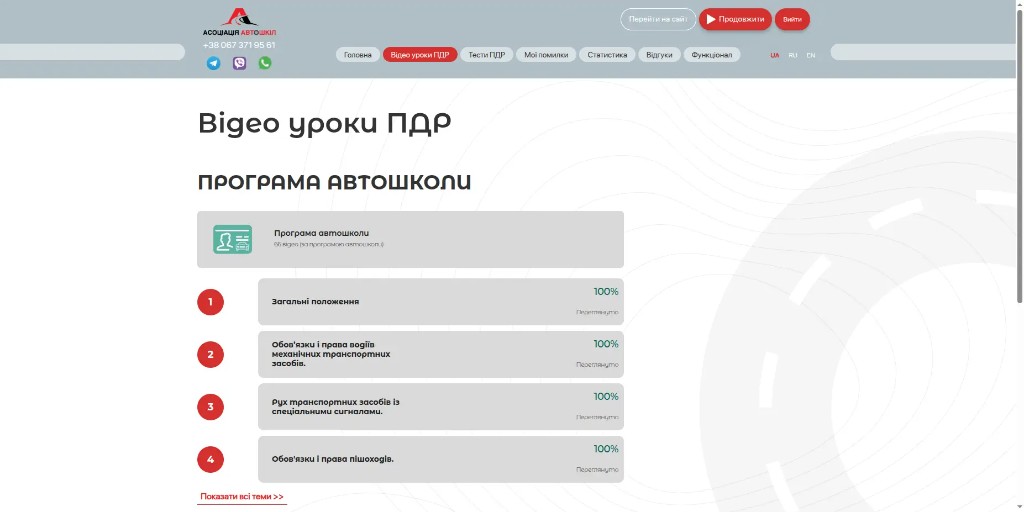Open the Програма автошколи card
This screenshot has width=1024, height=512.
tap(410, 239)
